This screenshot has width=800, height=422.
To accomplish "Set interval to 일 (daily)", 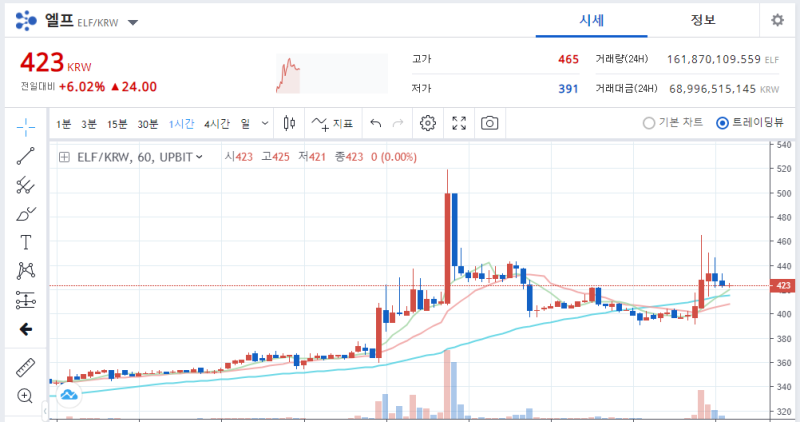I will coord(245,124).
